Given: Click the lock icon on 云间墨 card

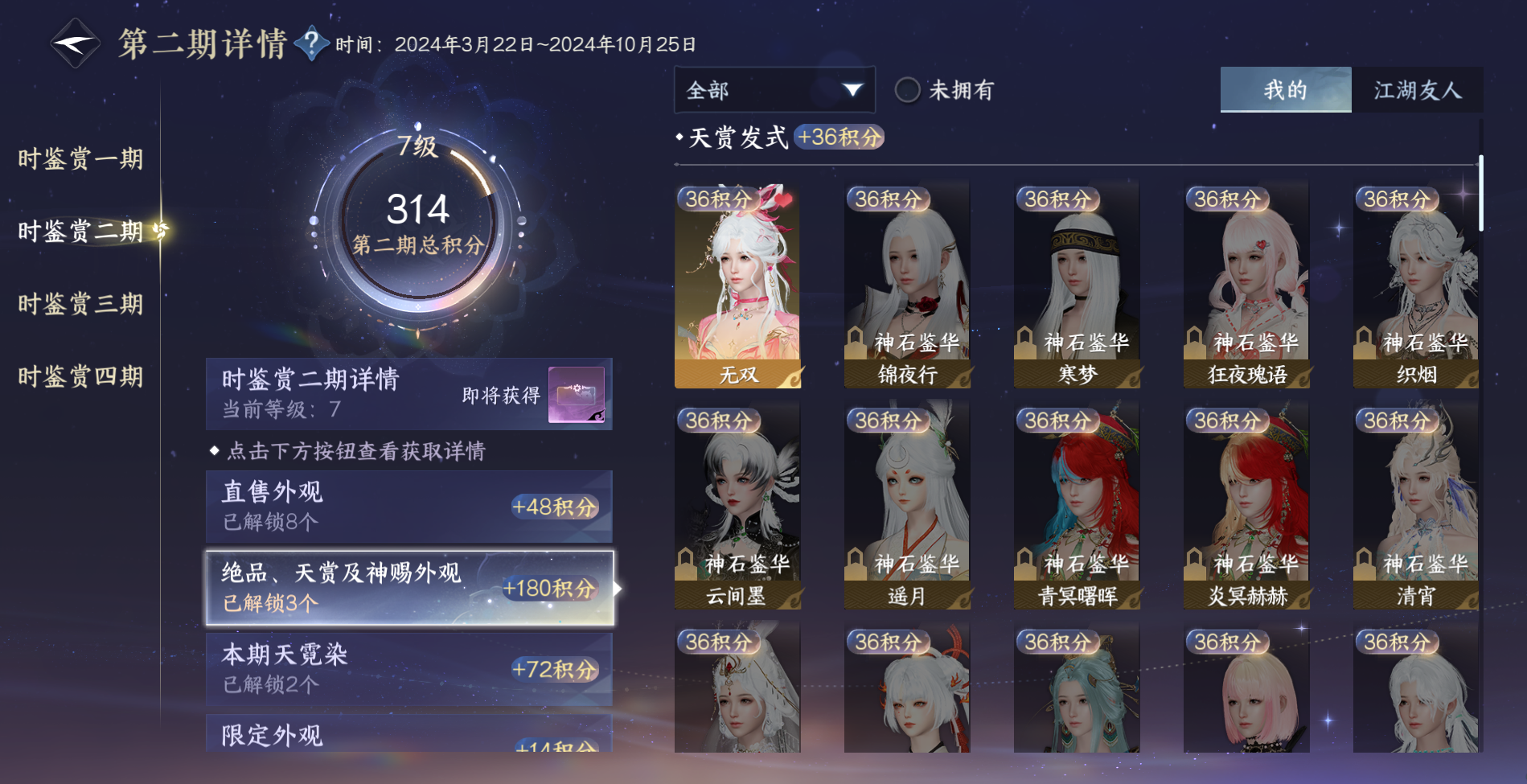Looking at the screenshot, I should tap(686, 563).
